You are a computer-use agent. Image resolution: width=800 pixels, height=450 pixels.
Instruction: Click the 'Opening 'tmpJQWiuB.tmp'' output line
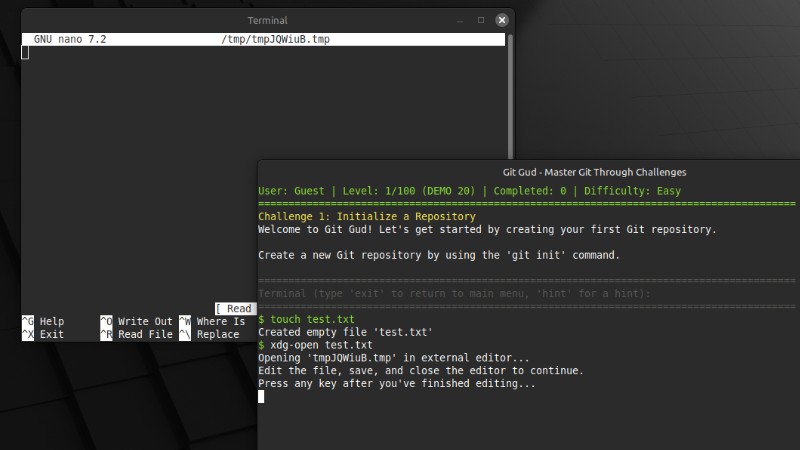point(394,358)
